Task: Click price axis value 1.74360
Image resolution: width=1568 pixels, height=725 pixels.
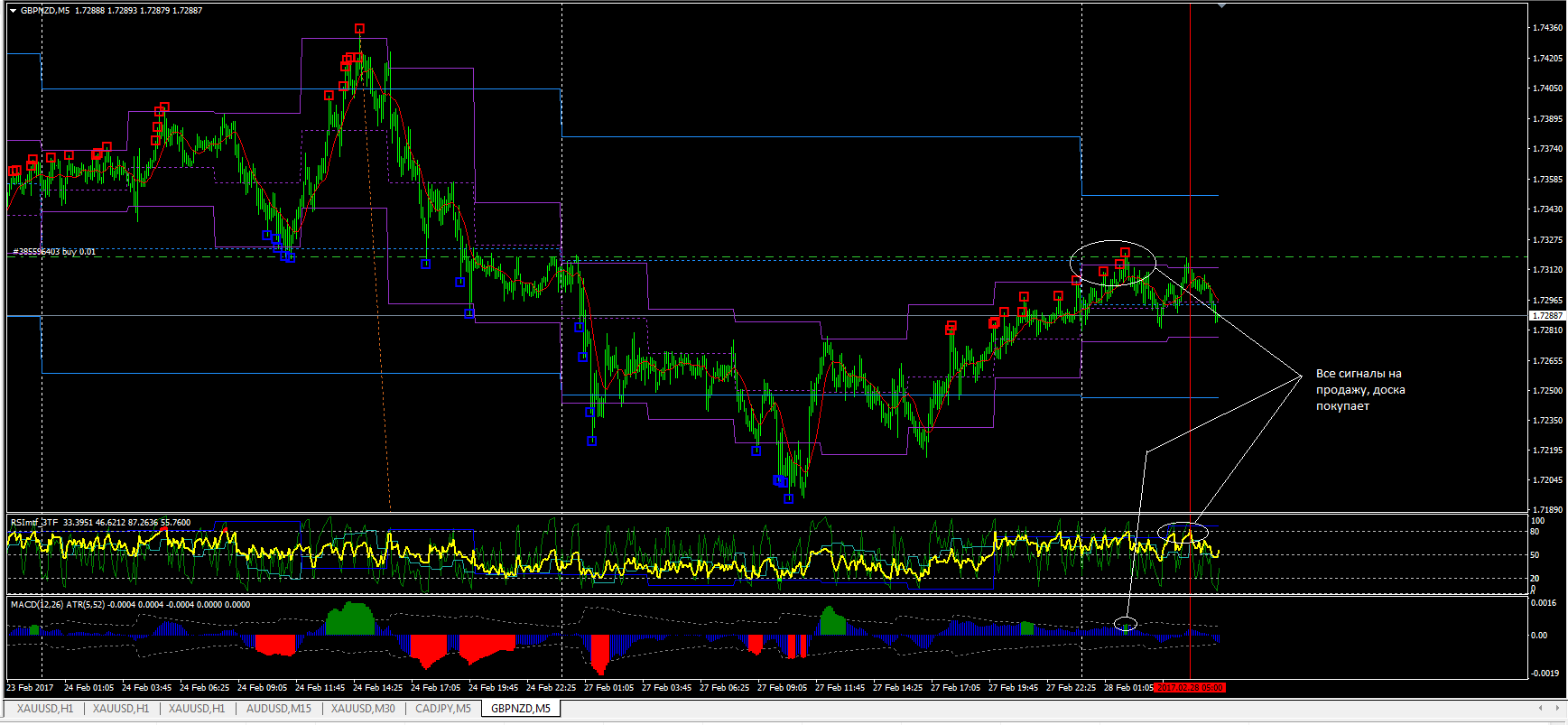Action: click(1547, 28)
